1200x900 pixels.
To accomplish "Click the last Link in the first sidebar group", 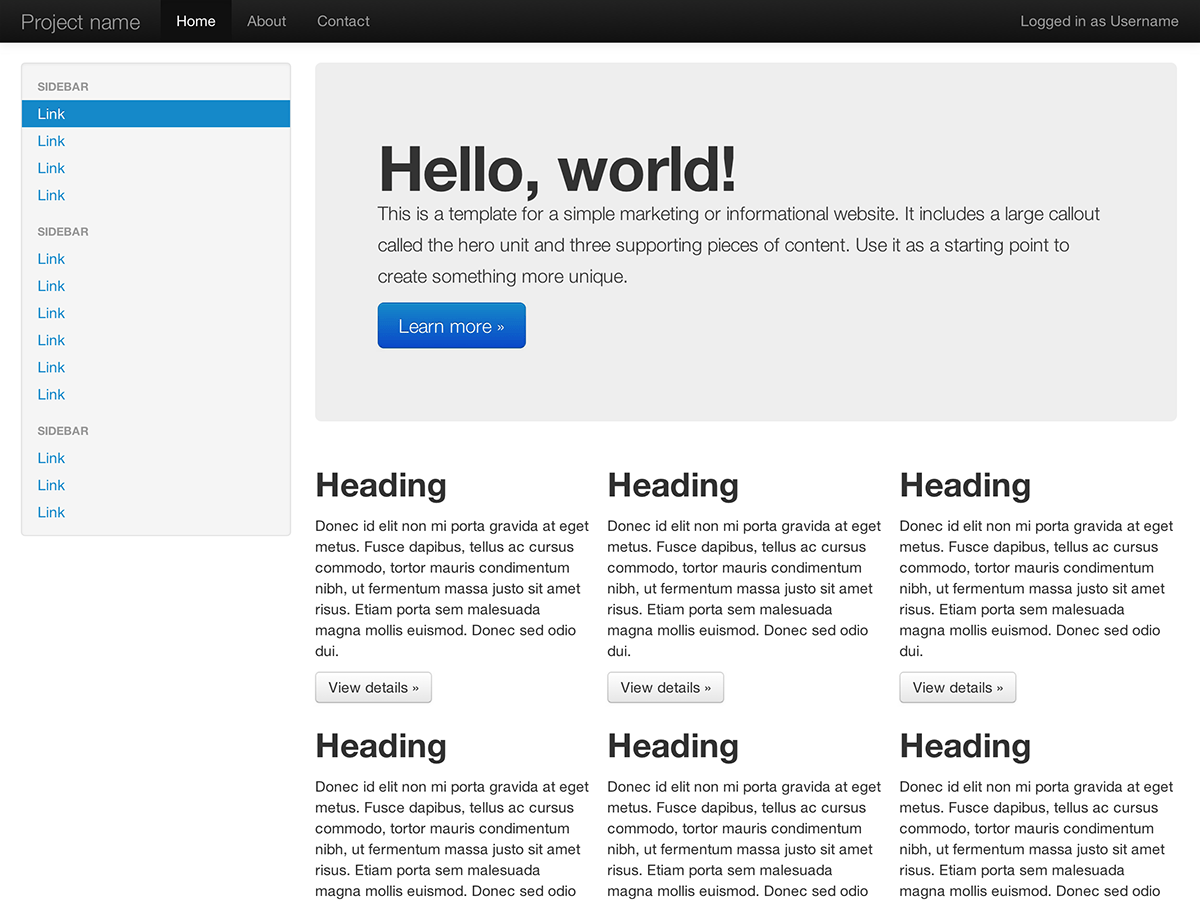I will (51, 195).
